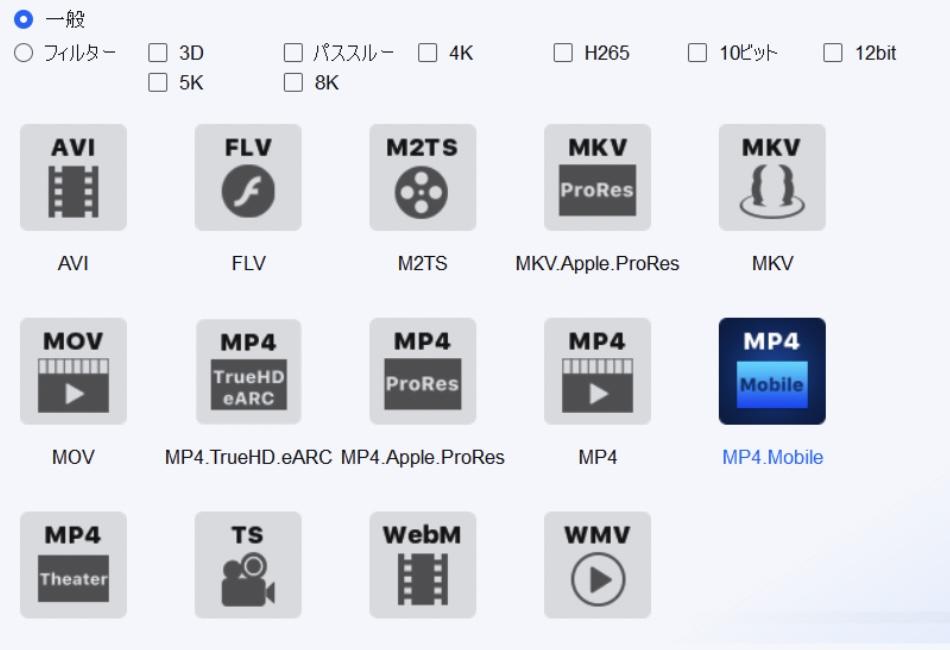This screenshot has width=950, height=650.
Task: Click the blue MP4.Mobile label
Action: [772, 457]
